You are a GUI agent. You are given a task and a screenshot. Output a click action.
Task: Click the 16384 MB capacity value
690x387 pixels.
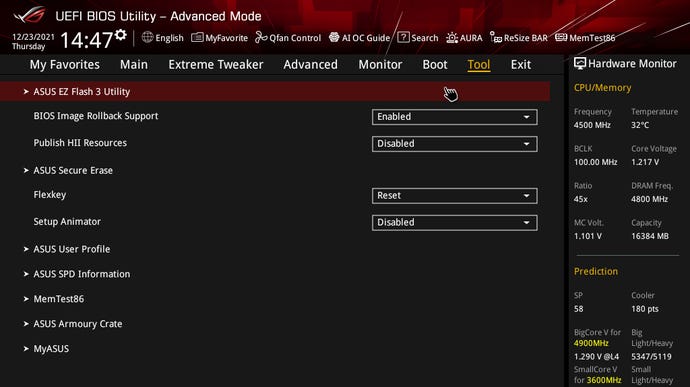(x=650, y=236)
